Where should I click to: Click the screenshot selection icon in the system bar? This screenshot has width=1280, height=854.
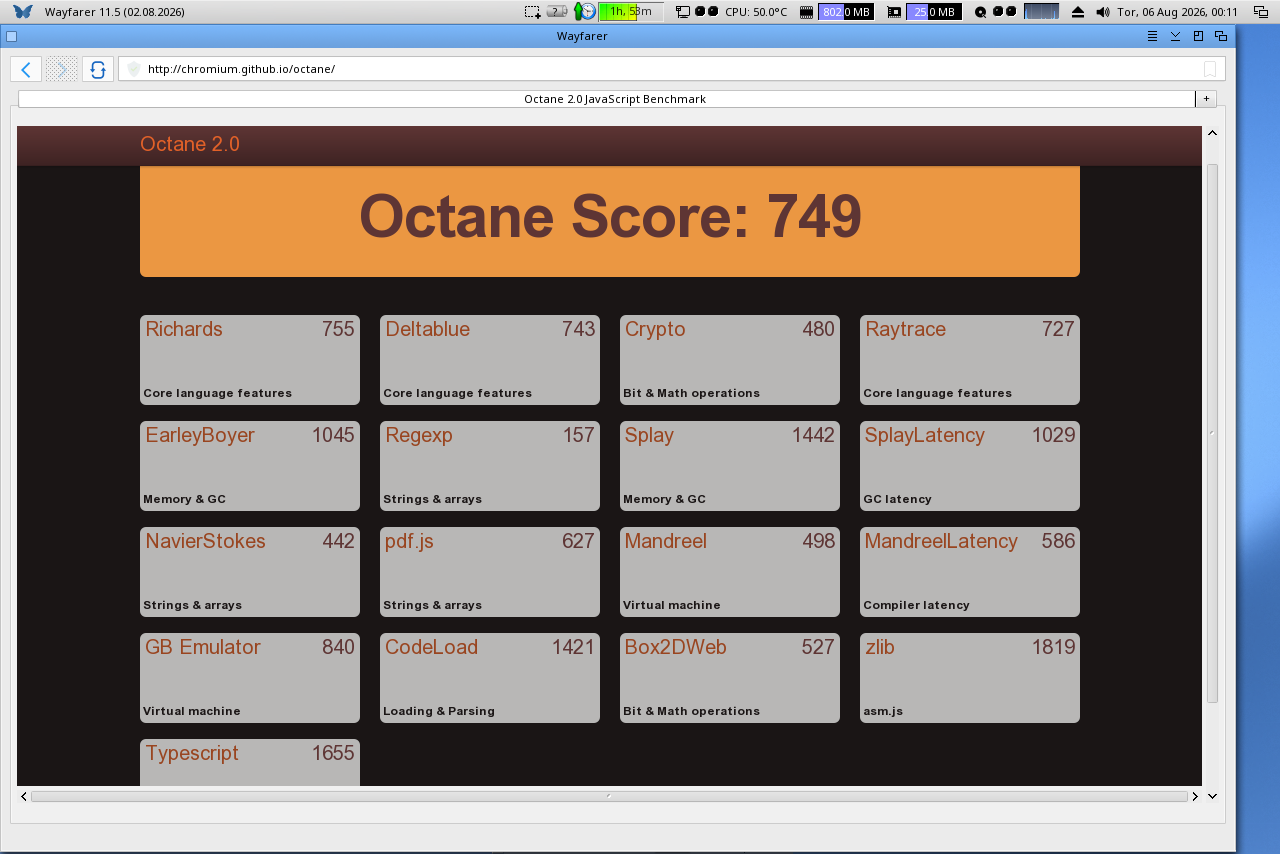point(533,12)
